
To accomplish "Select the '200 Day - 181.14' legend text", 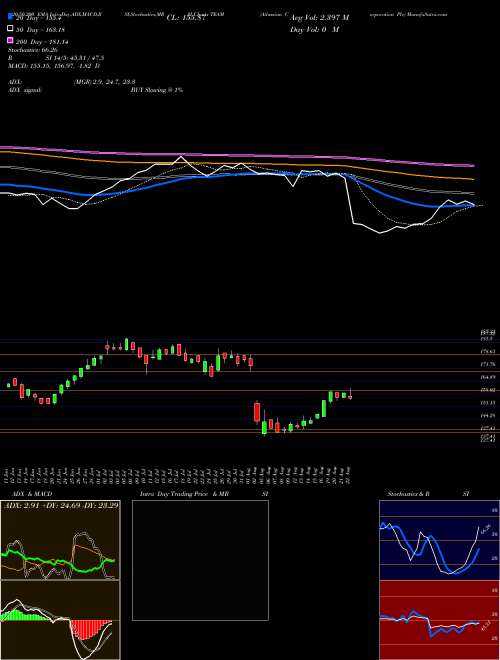I will point(43,42).
